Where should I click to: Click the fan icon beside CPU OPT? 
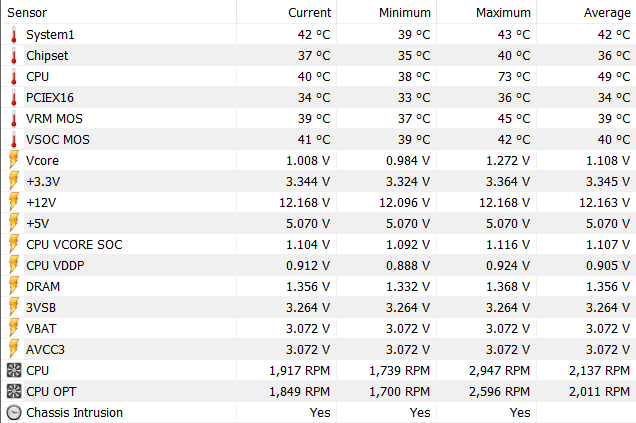pyautogui.click(x=14, y=391)
